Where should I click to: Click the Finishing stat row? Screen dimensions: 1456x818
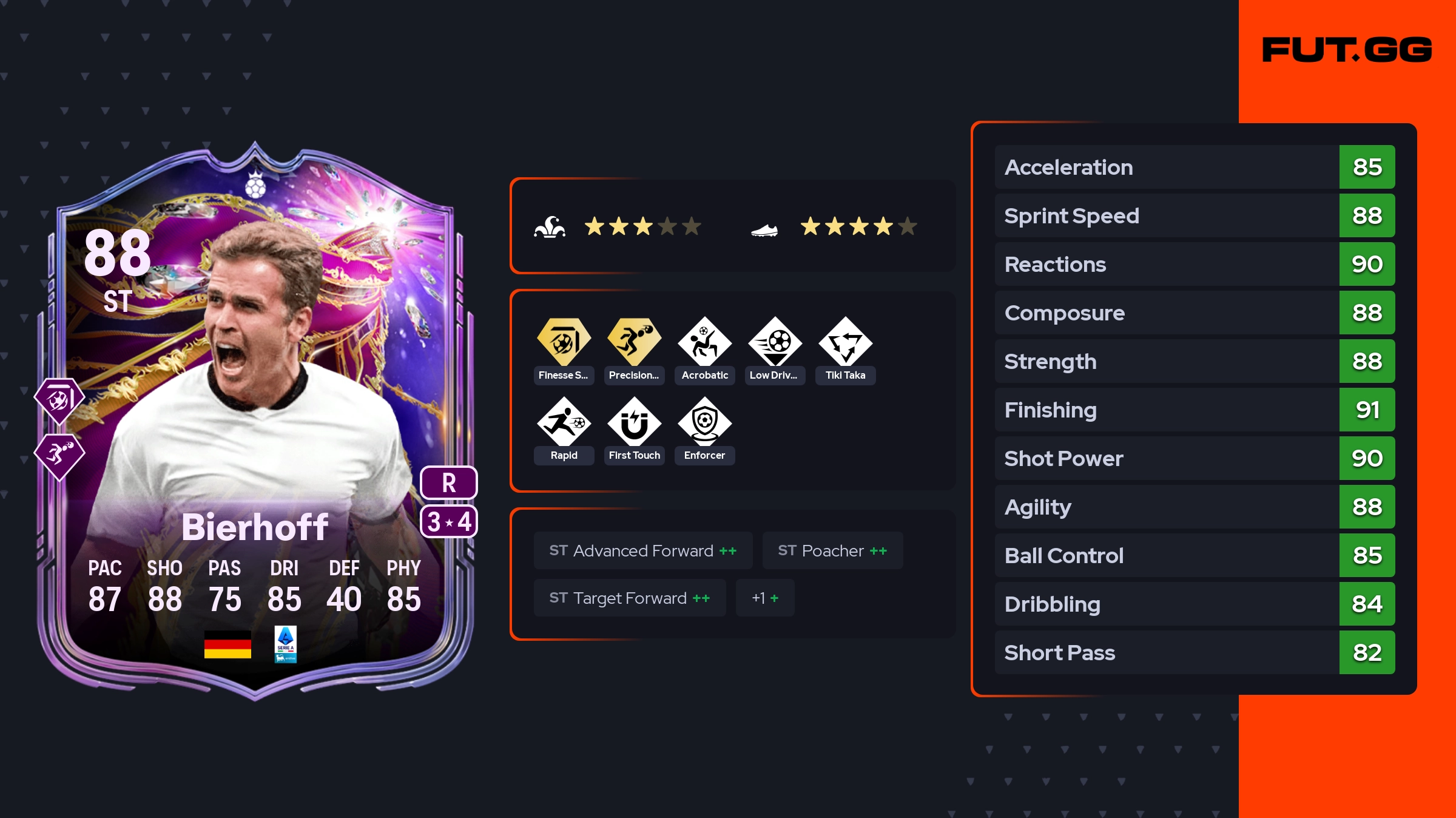pyautogui.click(x=1195, y=410)
